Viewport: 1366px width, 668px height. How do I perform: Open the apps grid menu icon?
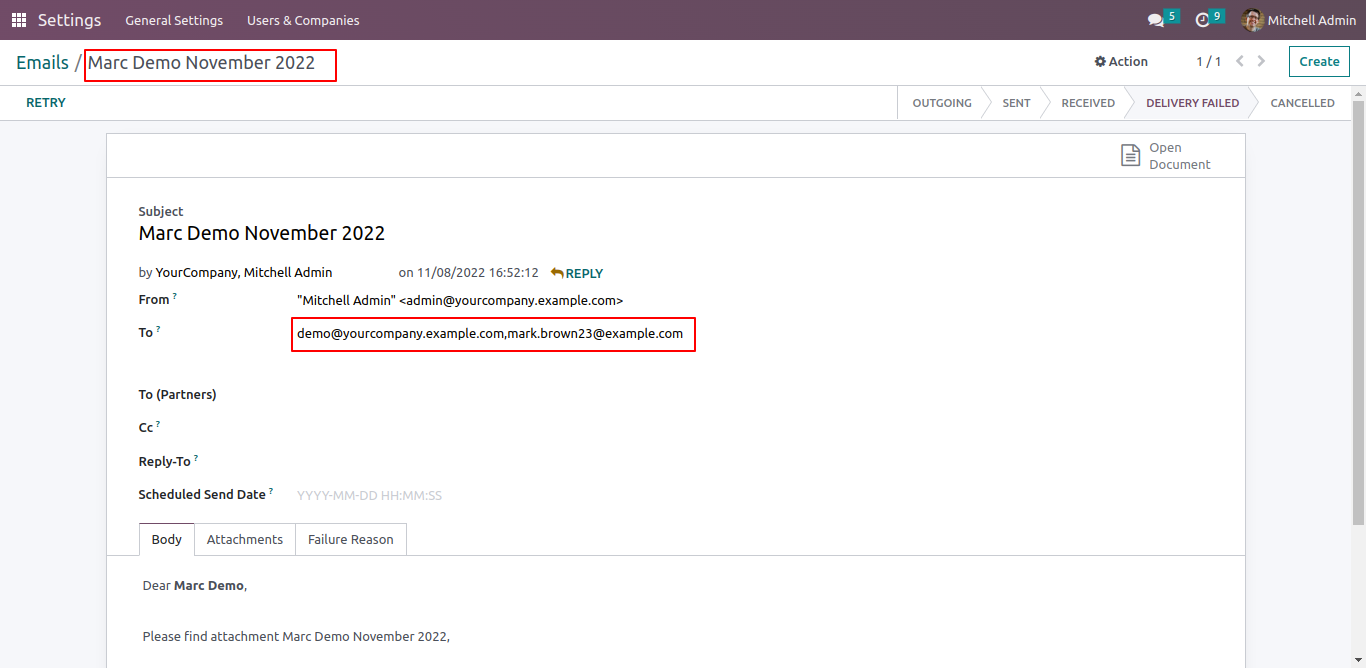click(19, 20)
